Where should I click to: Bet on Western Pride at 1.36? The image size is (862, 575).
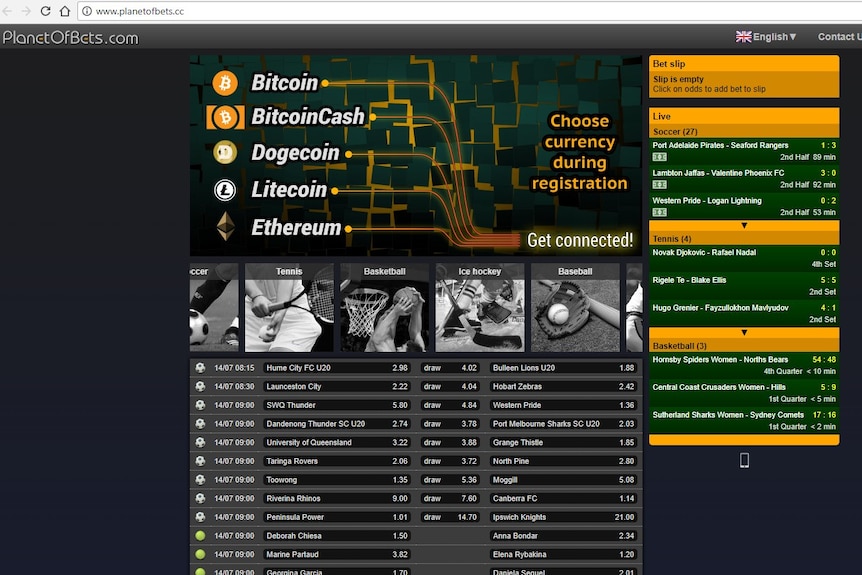(x=563, y=405)
